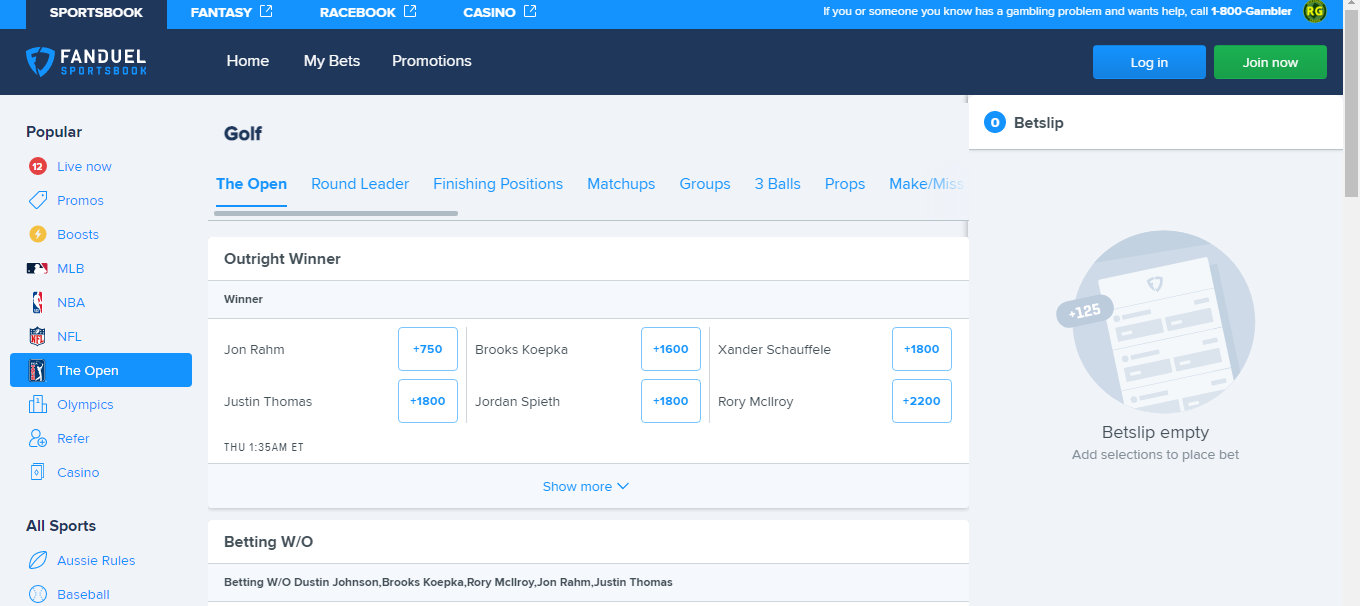Expand Outright Winner with Show more
Screen dimensions: 1360x606
point(586,487)
